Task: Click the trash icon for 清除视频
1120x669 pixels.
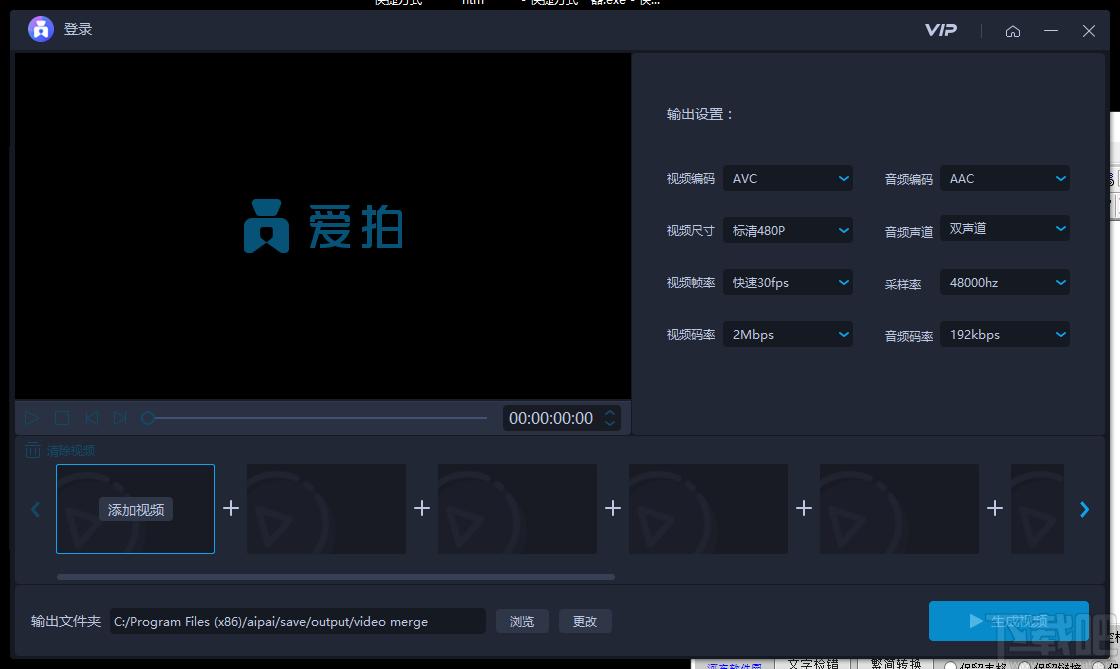Action: [x=33, y=451]
